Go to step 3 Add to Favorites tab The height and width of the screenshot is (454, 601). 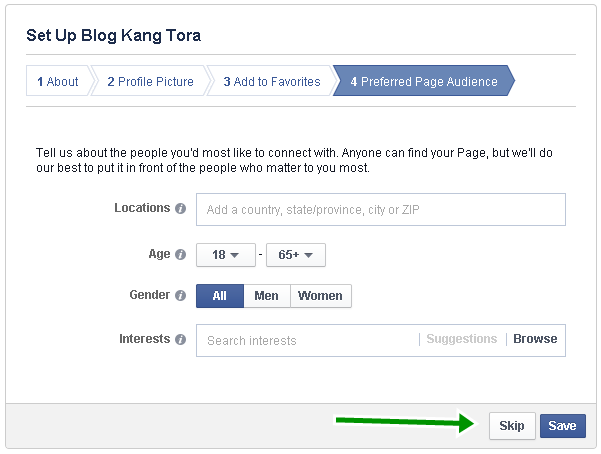(x=272, y=81)
